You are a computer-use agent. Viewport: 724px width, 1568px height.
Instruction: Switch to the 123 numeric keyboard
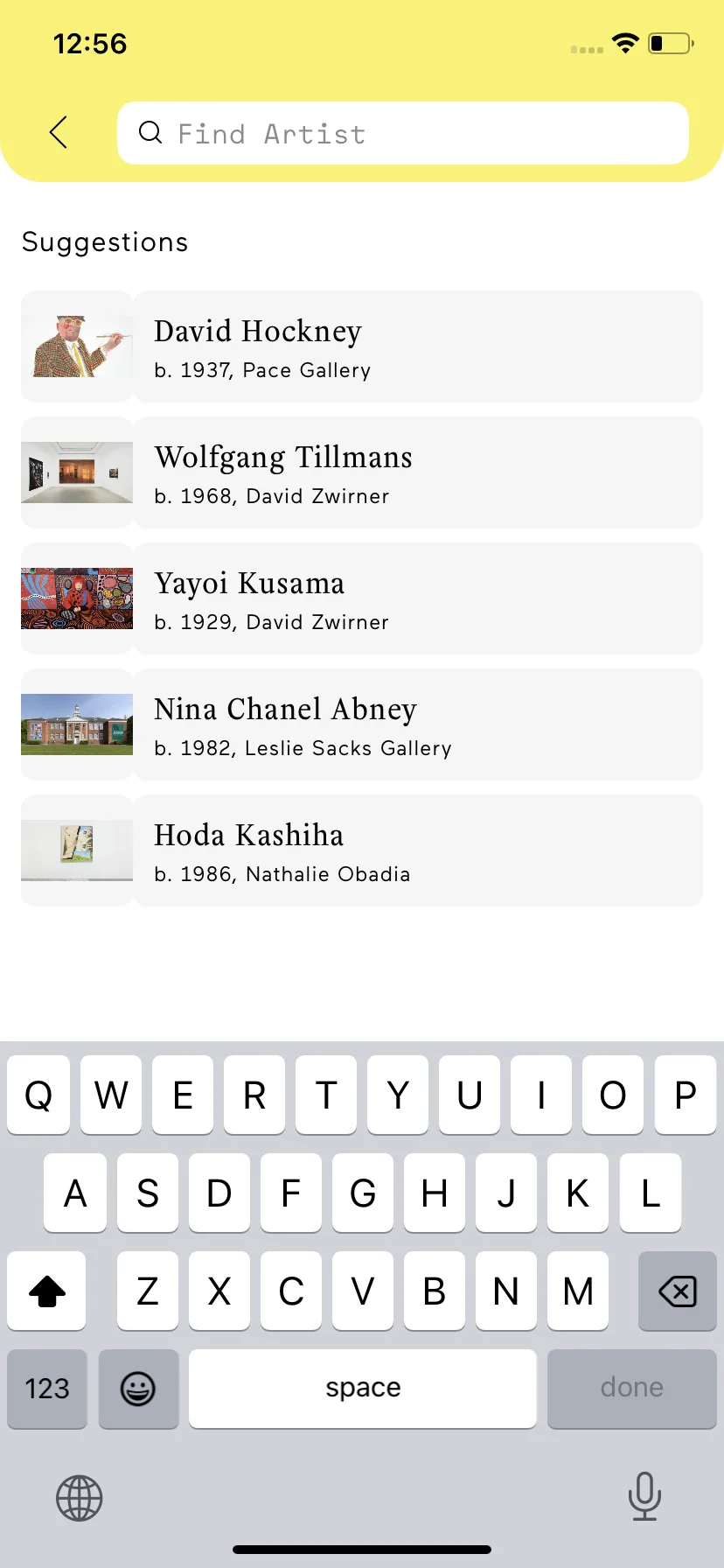point(47,1389)
